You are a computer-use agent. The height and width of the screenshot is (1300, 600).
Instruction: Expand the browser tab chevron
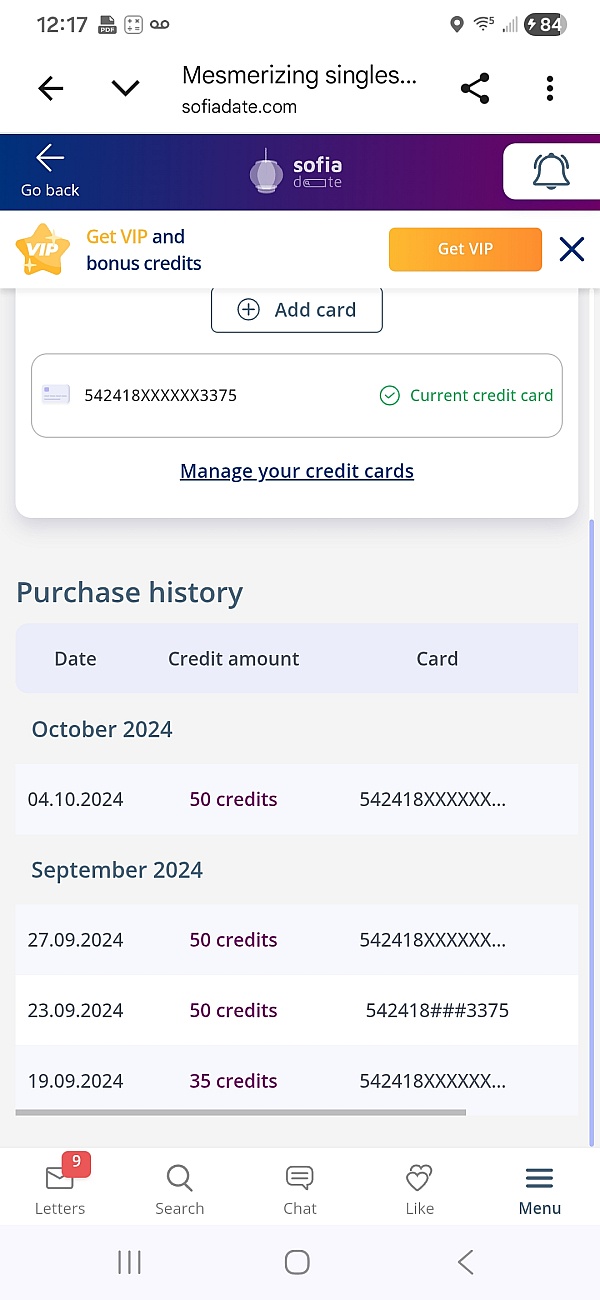[125, 89]
